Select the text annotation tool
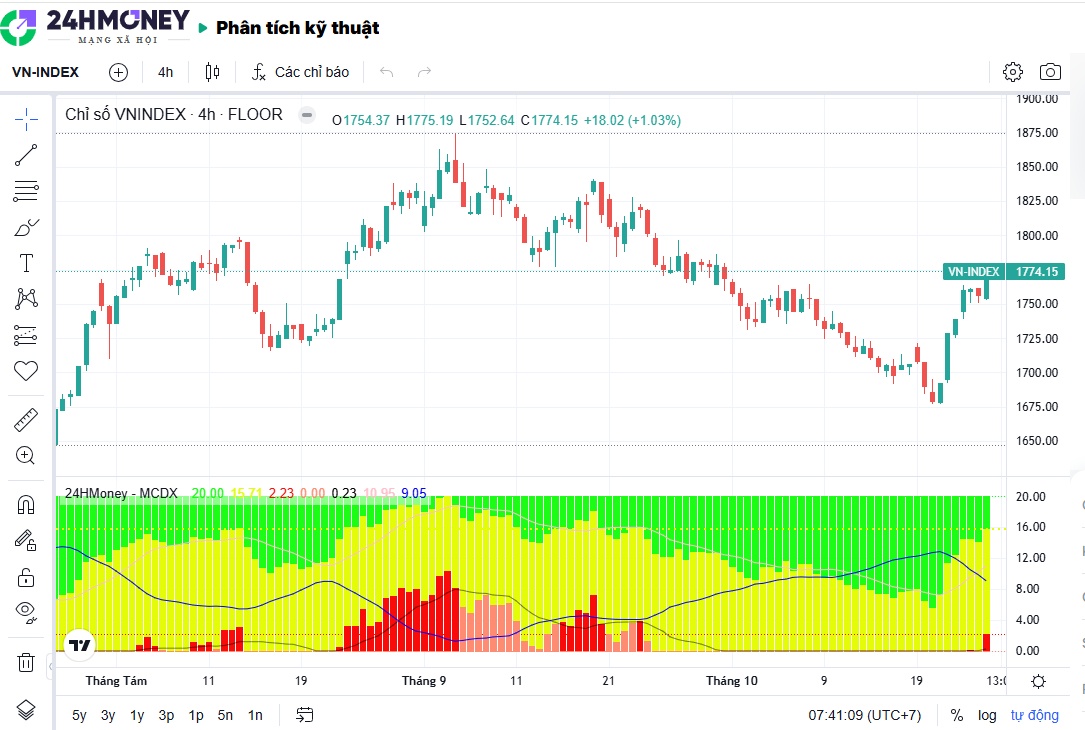The height and width of the screenshot is (730, 1085). pyautogui.click(x=26, y=263)
